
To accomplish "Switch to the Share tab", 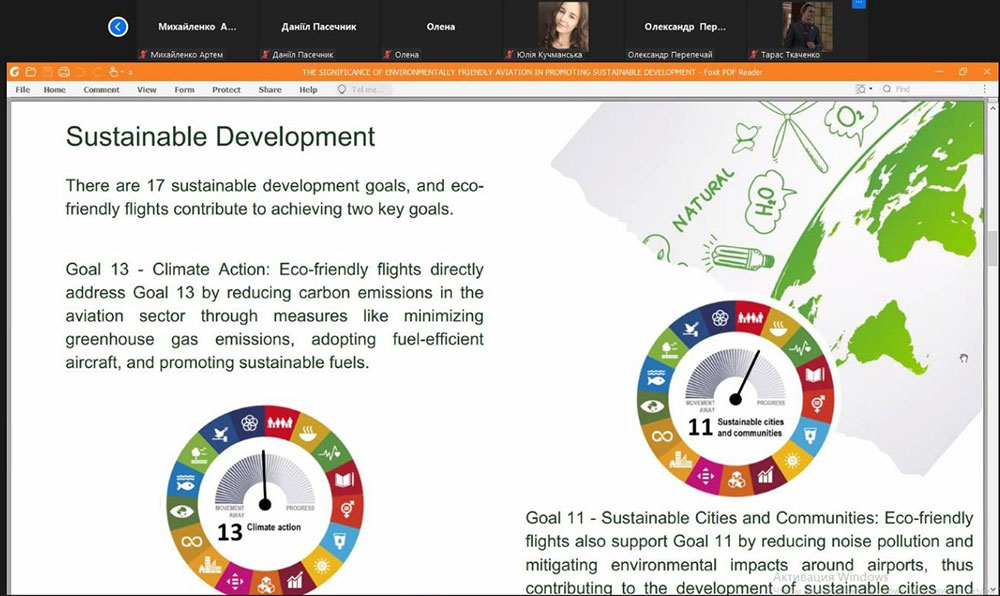I will click(270, 90).
